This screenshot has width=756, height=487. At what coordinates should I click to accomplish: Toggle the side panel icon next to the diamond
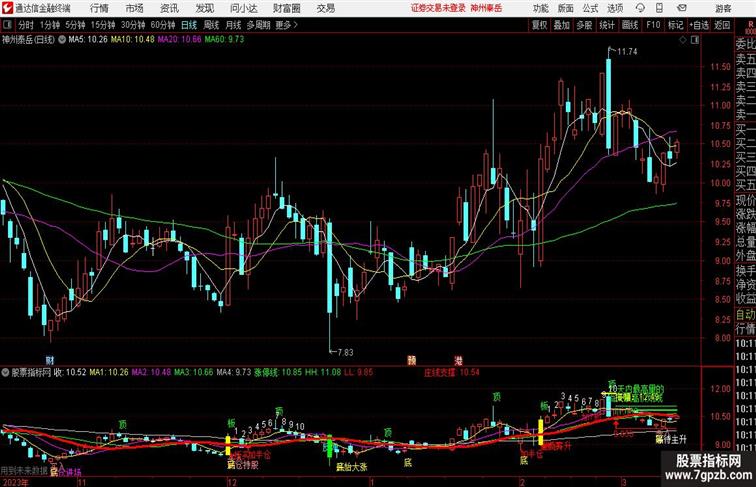click(695, 40)
